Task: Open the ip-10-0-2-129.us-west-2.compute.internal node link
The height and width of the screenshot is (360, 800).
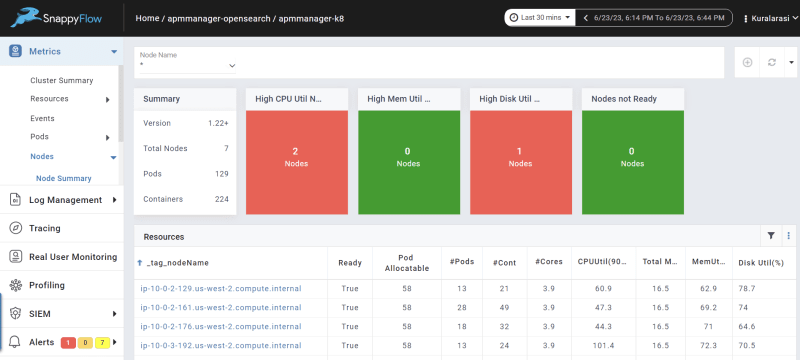Action: point(221,289)
